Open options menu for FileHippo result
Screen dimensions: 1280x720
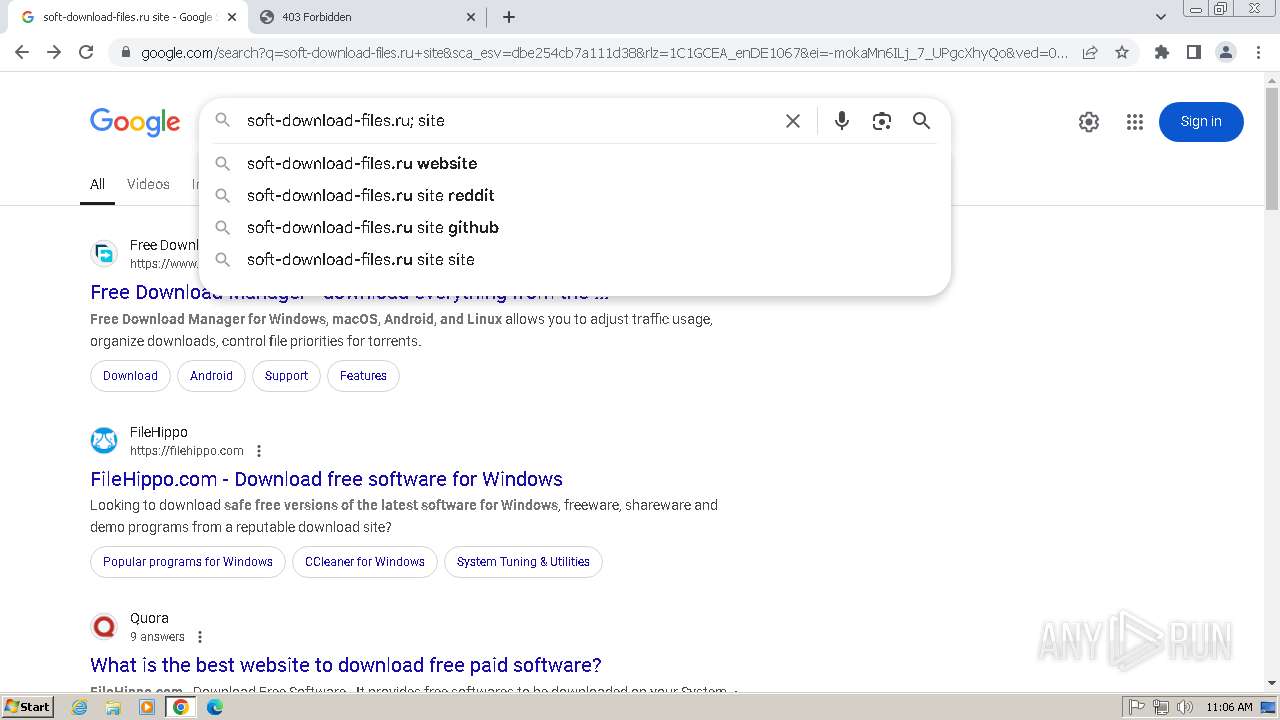coord(259,451)
